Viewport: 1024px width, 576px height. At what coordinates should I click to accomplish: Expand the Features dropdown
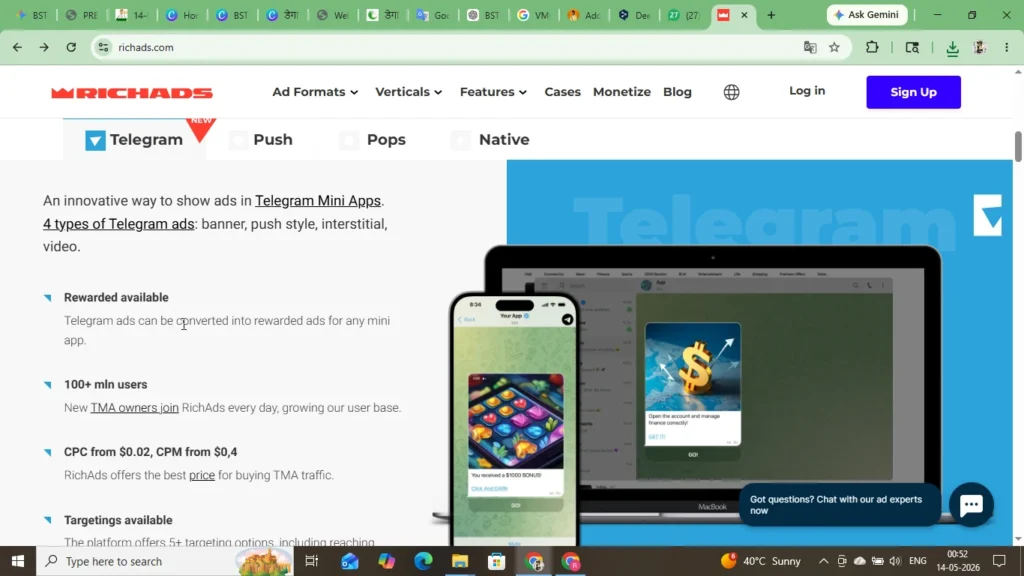493,92
